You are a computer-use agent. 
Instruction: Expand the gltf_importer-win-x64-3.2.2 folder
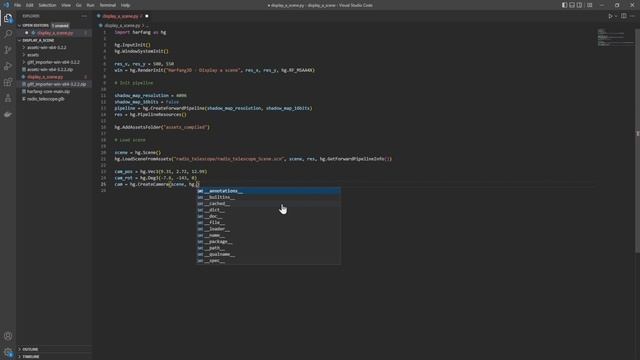pyautogui.click(x=53, y=62)
